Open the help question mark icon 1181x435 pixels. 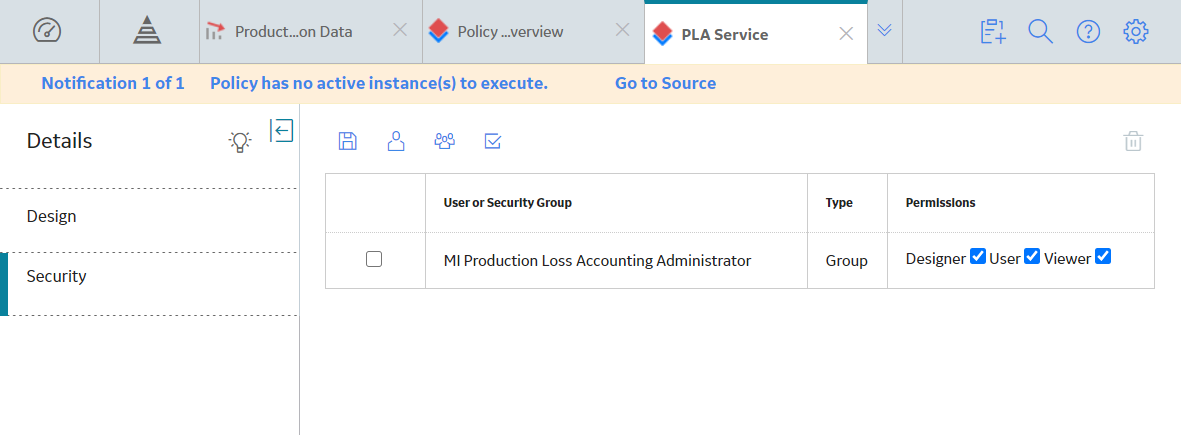pyautogui.click(x=1088, y=32)
